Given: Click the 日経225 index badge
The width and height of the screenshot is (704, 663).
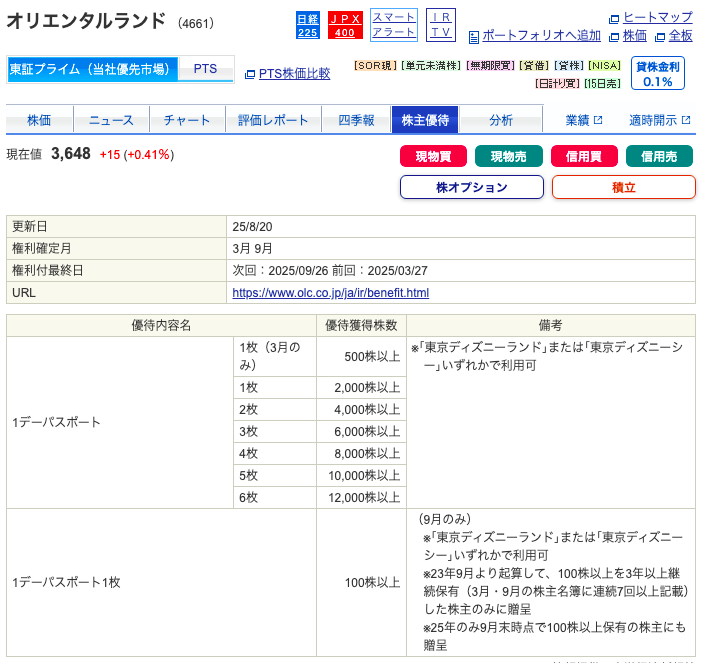Looking at the screenshot, I should tap(308, 26).
